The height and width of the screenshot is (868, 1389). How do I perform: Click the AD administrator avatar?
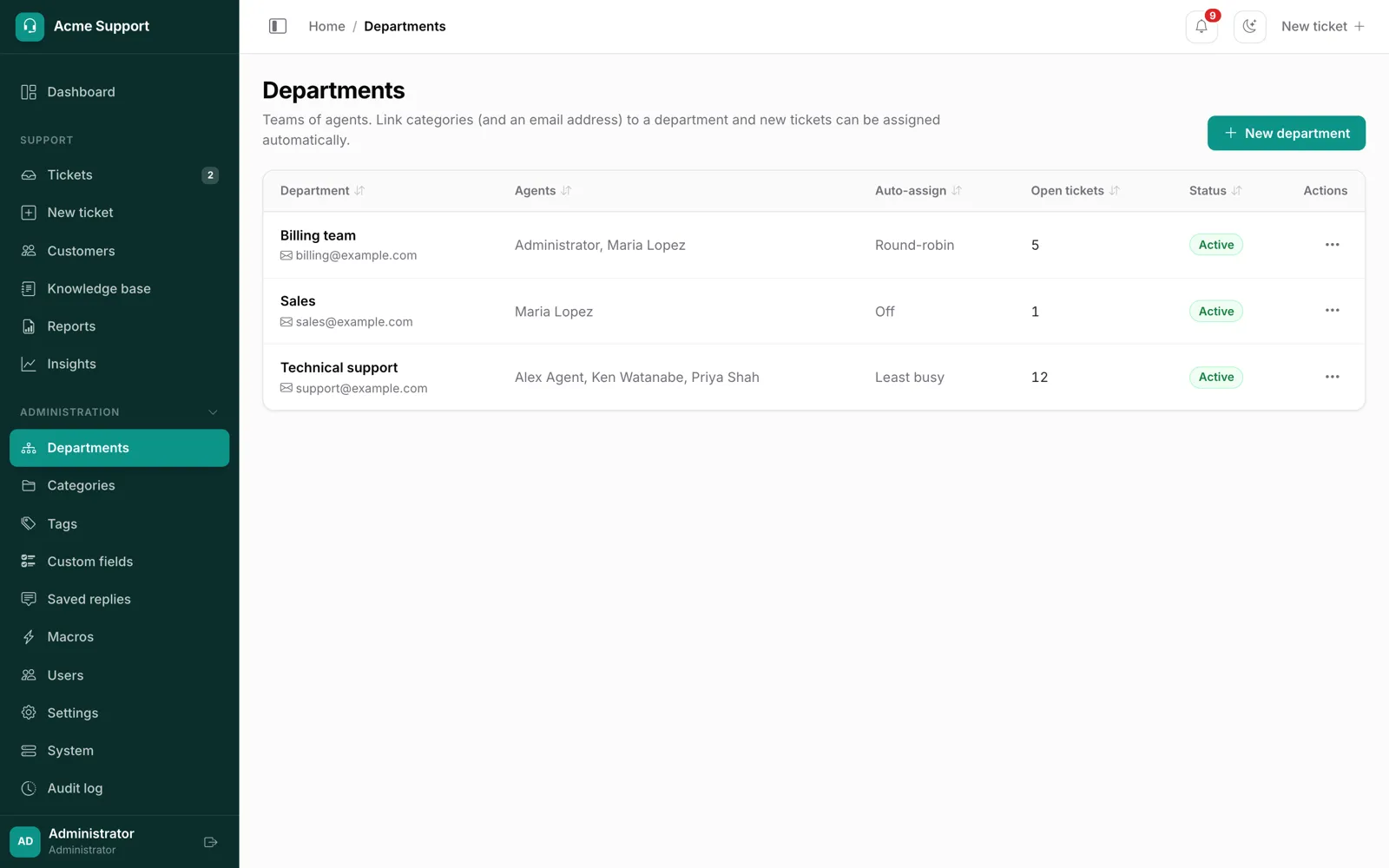(x=25, y=841)
